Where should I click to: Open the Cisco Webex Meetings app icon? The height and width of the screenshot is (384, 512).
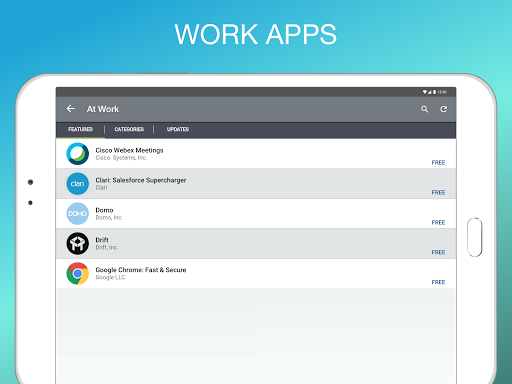point(78,154)
